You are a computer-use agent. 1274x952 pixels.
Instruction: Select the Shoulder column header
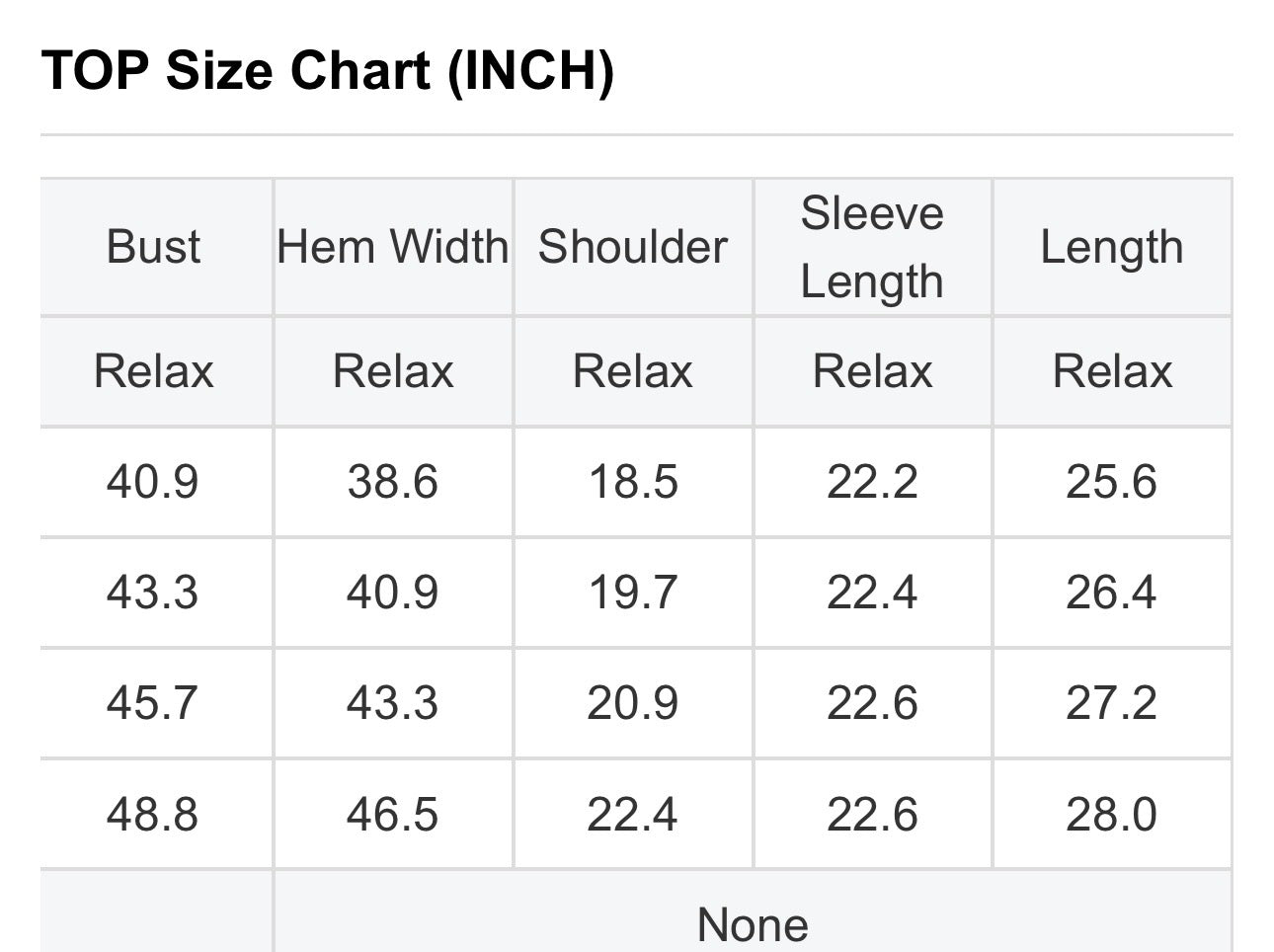coord(633,247)
